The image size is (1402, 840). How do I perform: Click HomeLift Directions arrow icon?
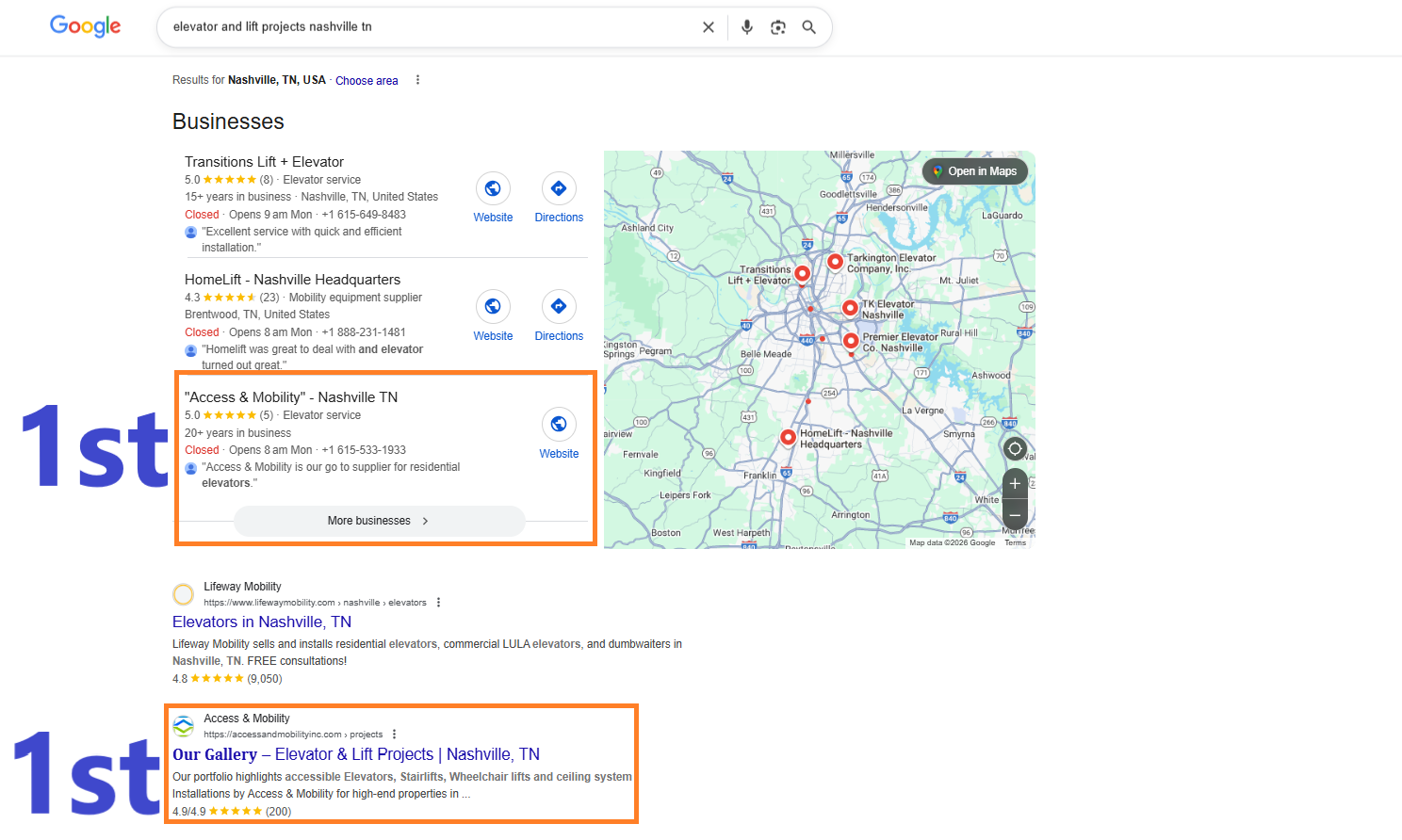(559, 306)
